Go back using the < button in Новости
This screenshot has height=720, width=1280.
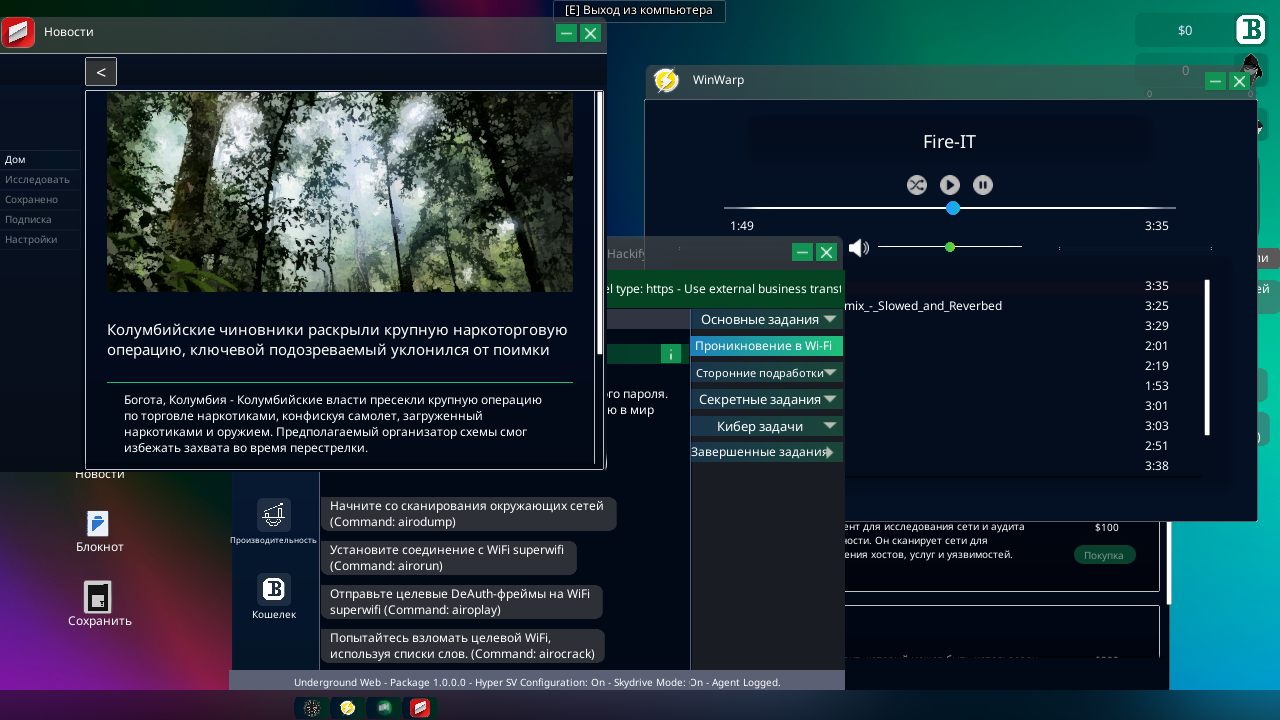pyautogui.click(x=100, y=71)
